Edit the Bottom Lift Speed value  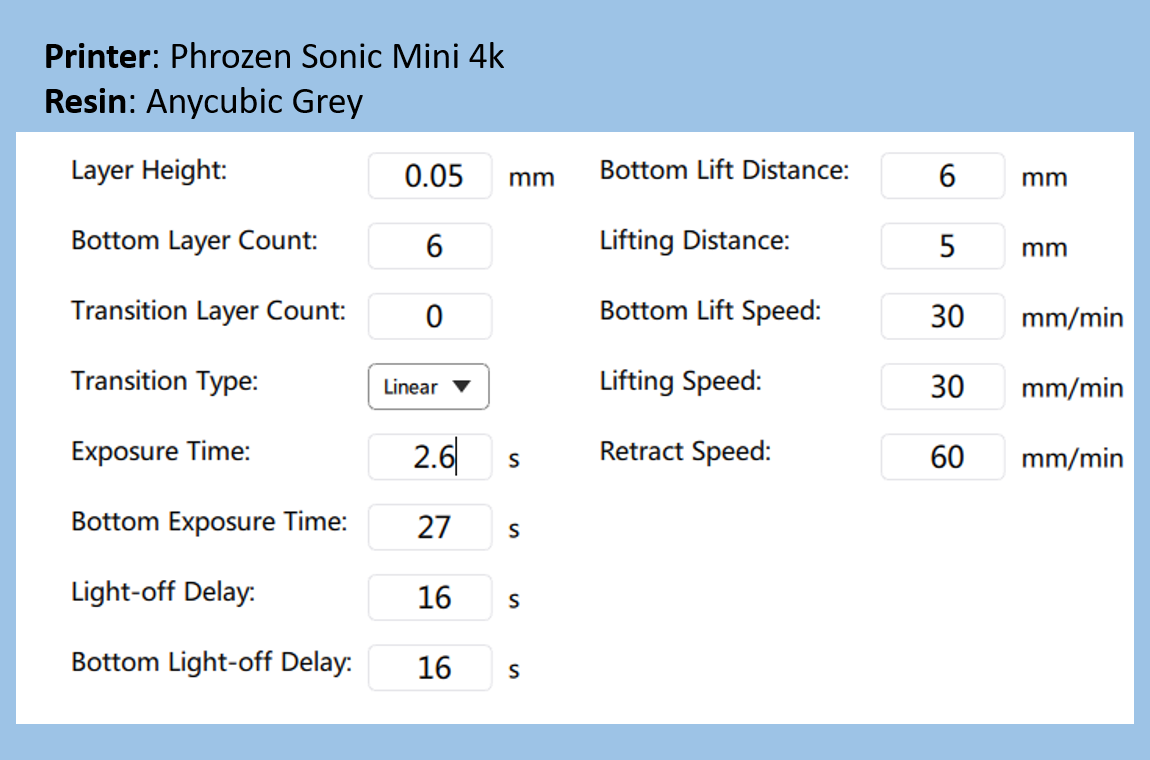coord(942,316)
